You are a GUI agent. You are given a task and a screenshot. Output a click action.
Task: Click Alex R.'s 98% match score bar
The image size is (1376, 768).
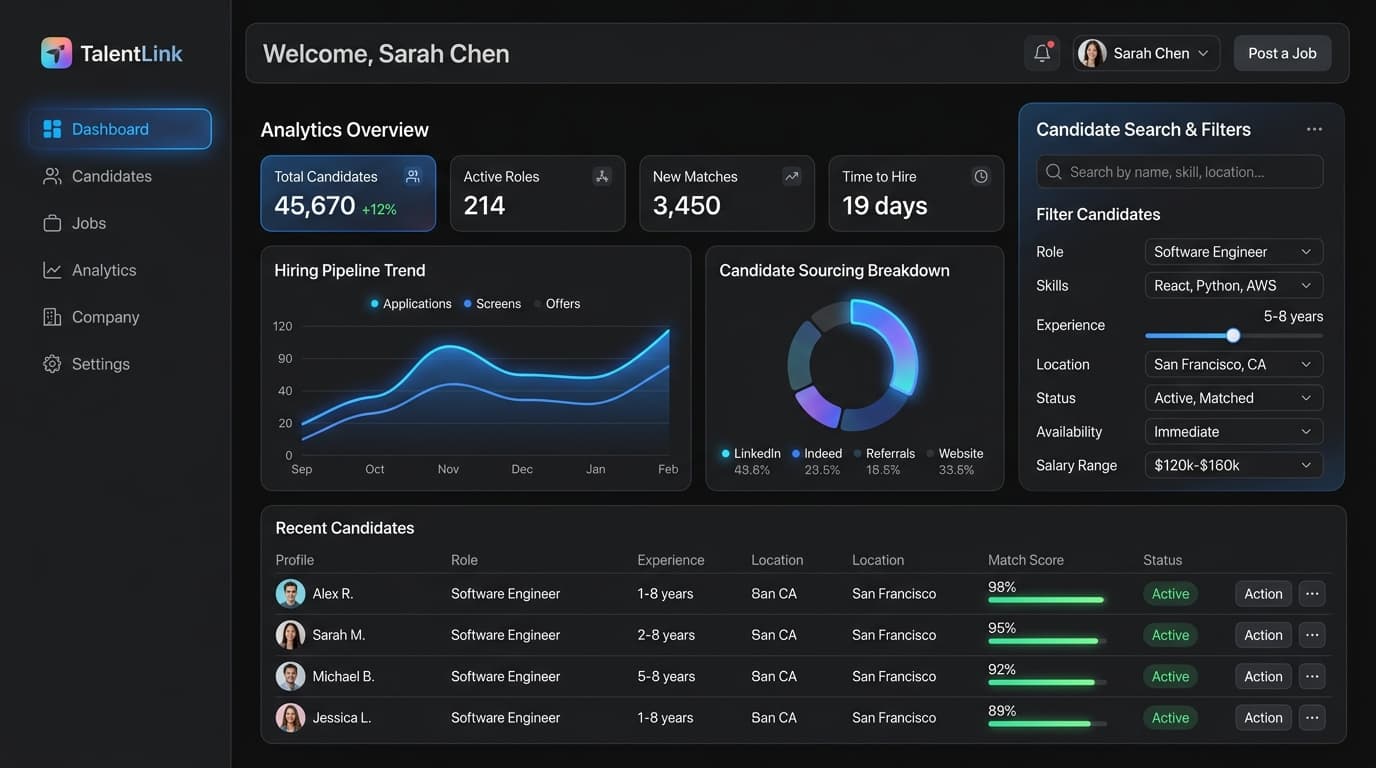tap(1047, 600)
